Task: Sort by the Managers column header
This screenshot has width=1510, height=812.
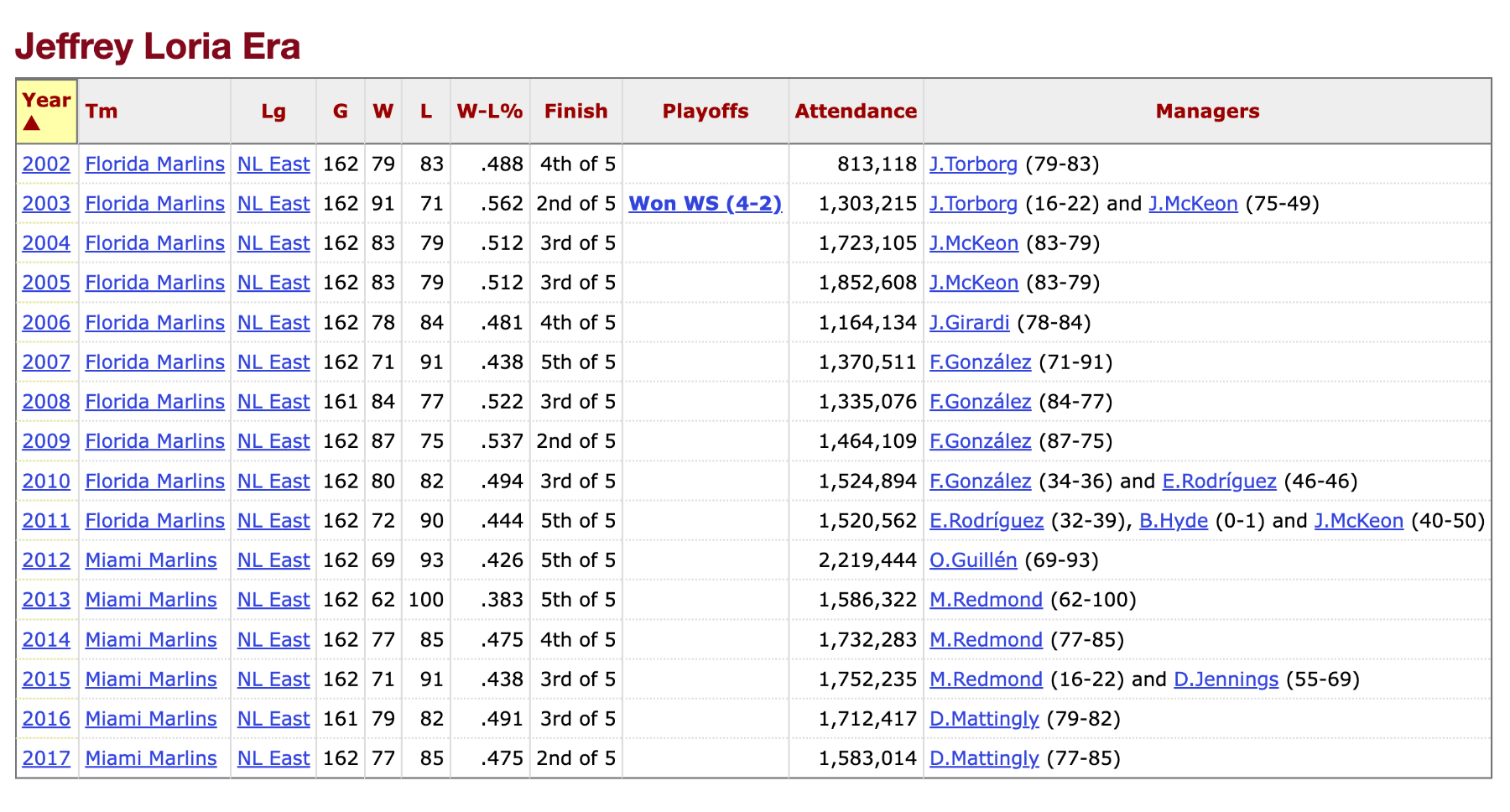Action: pyautogui.click(x=1206, y=112)
